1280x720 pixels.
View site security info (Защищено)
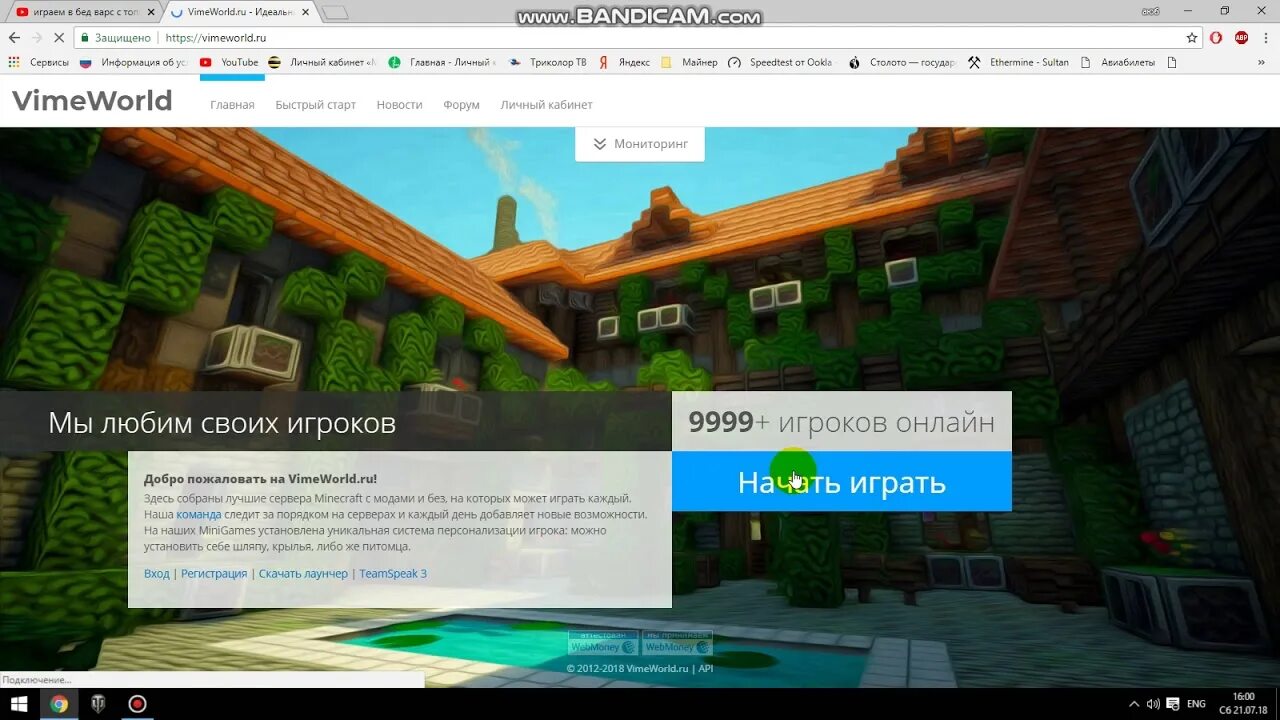[116, 38]
